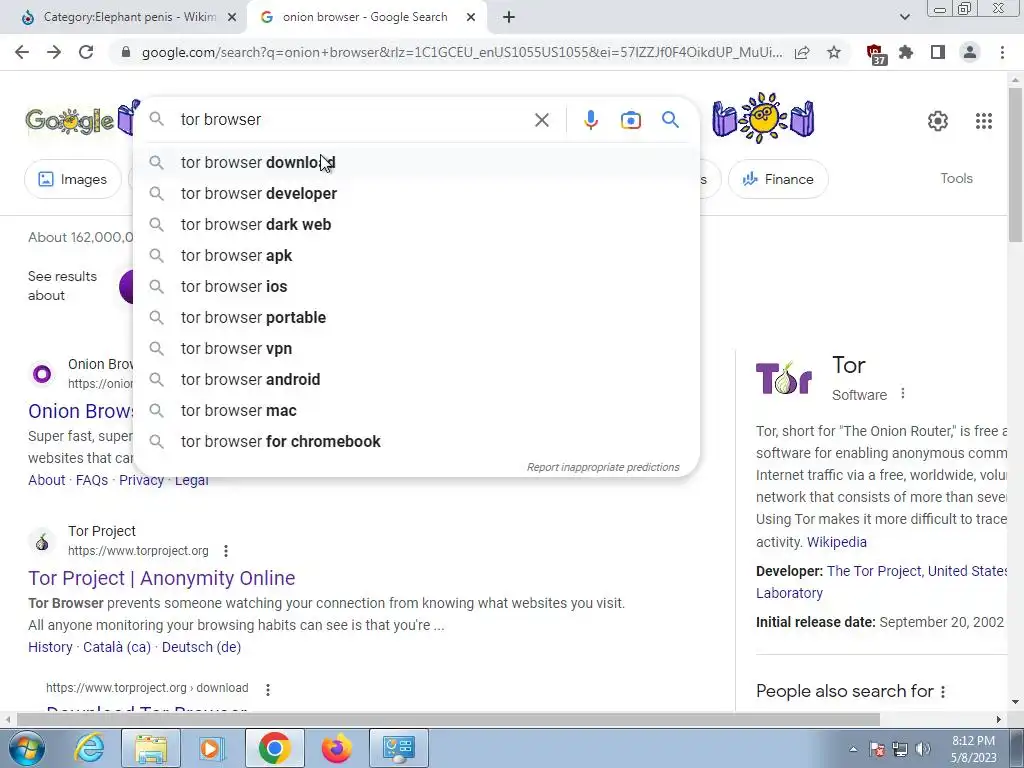1024x768 pixels.
Task: Open the media player taskbar icon
Action: point(212,748)
